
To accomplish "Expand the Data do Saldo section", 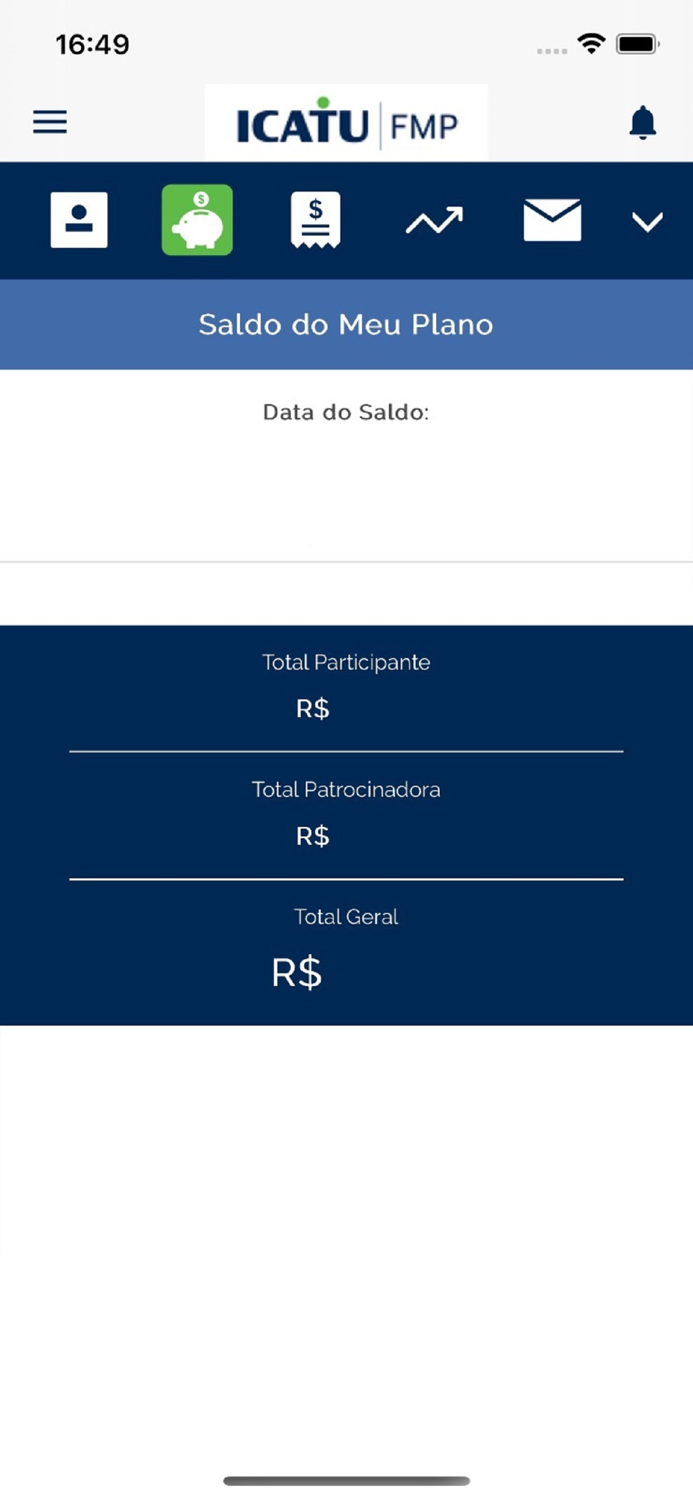I will (x=346, y=411).
